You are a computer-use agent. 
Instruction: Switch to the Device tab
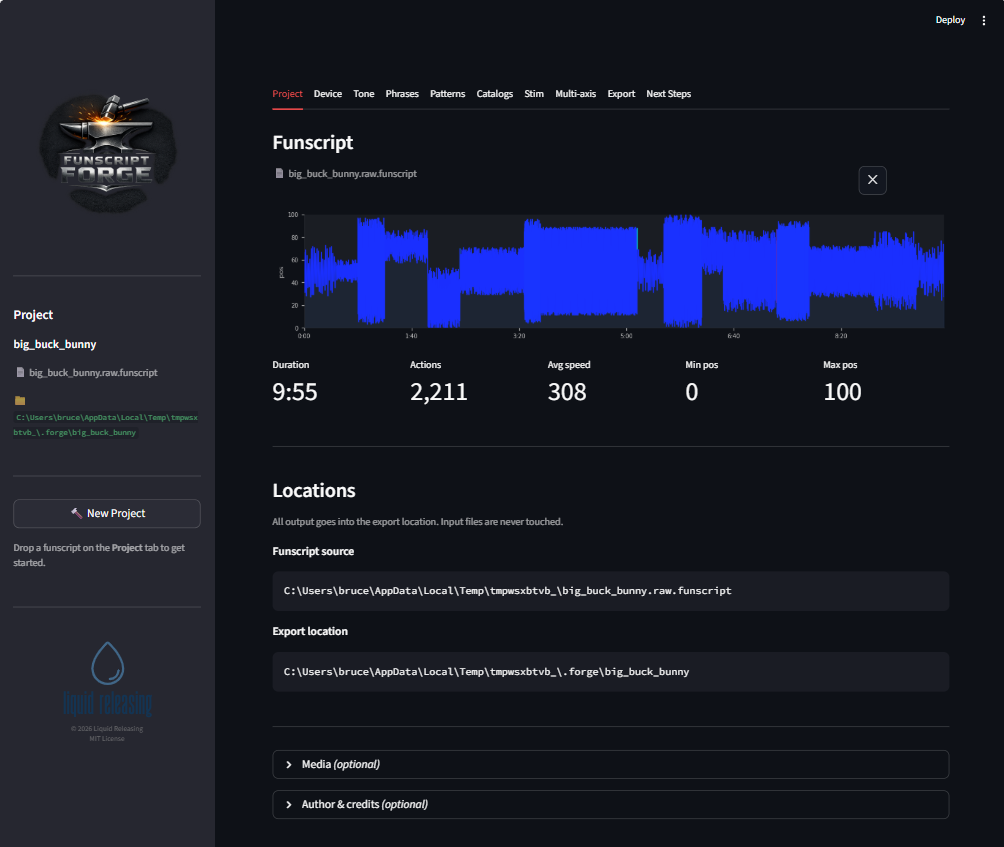pos(327,94)
